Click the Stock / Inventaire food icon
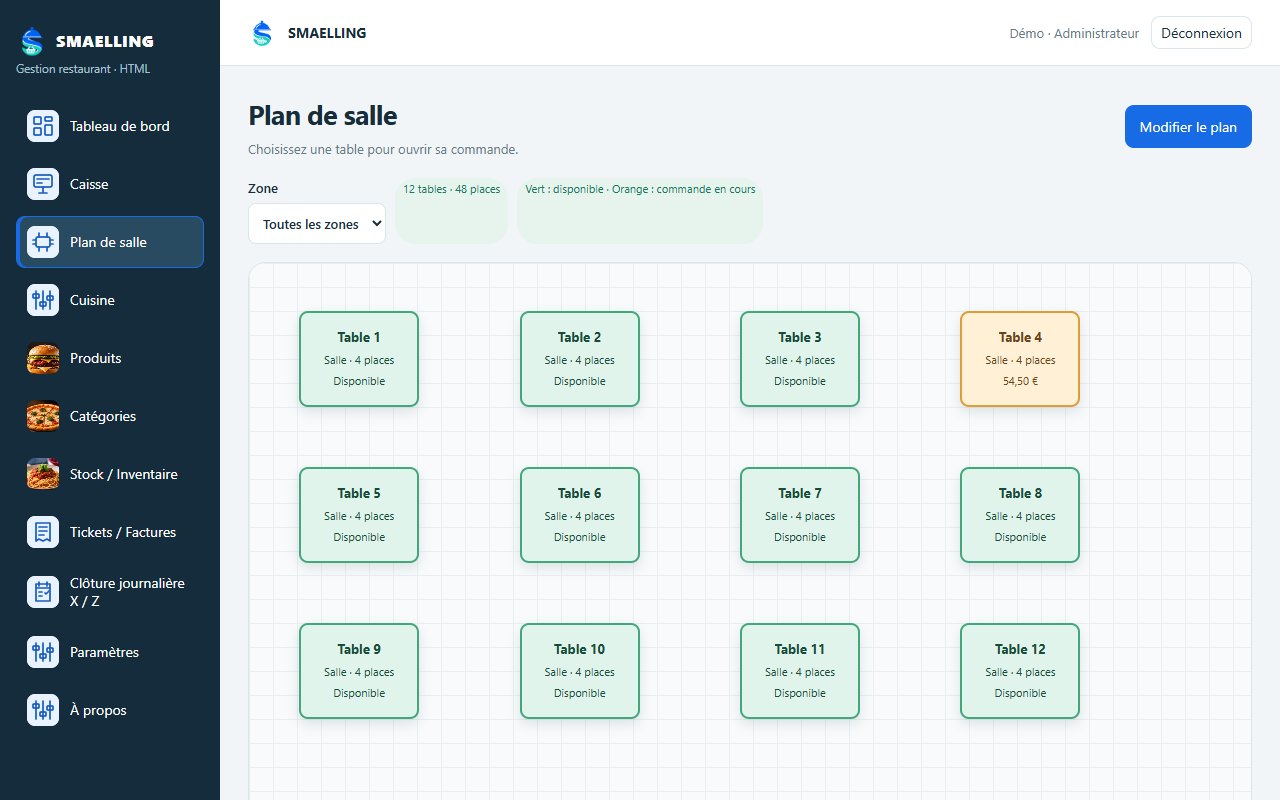 click(x=43, y=474)
